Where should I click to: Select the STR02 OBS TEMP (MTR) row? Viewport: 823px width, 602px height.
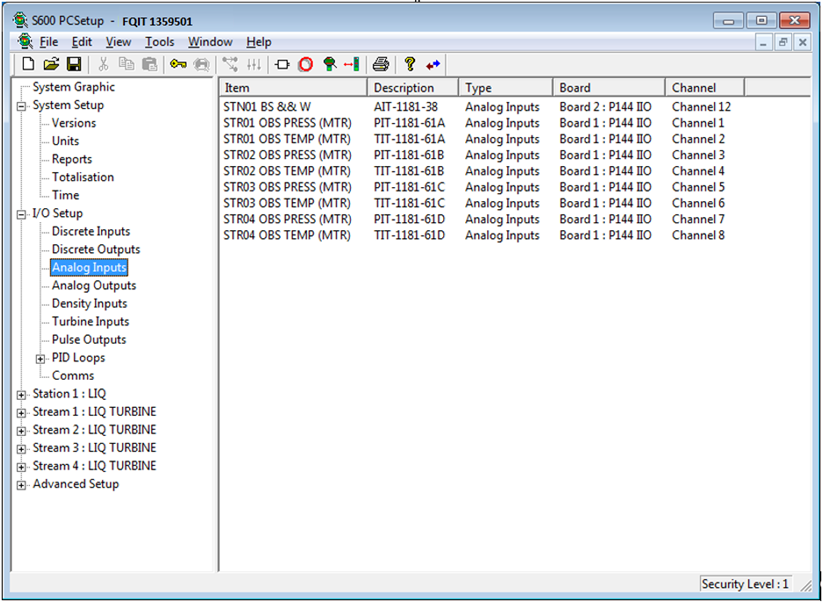tap(474, 171)
